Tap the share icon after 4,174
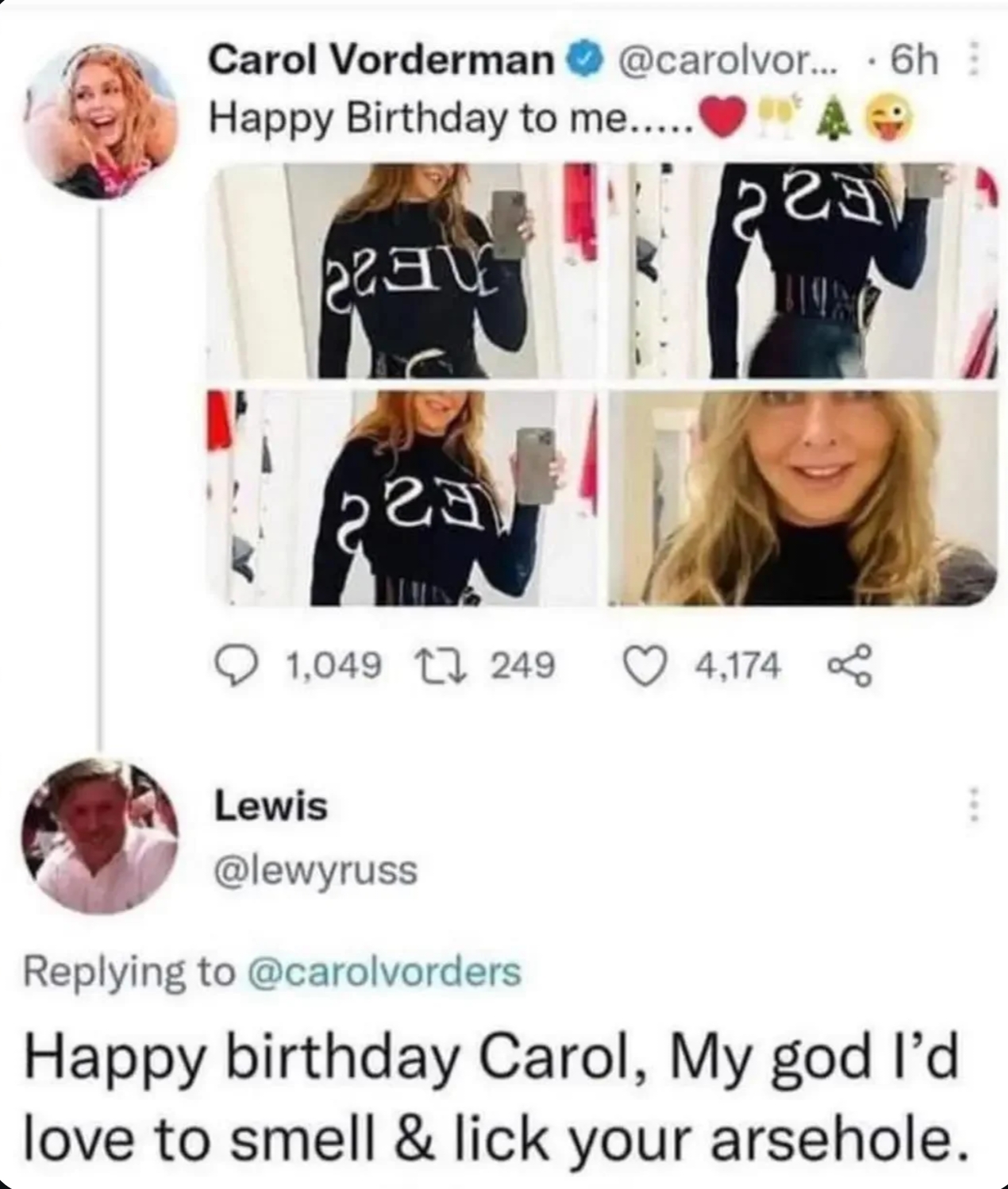 coord(851,665)
